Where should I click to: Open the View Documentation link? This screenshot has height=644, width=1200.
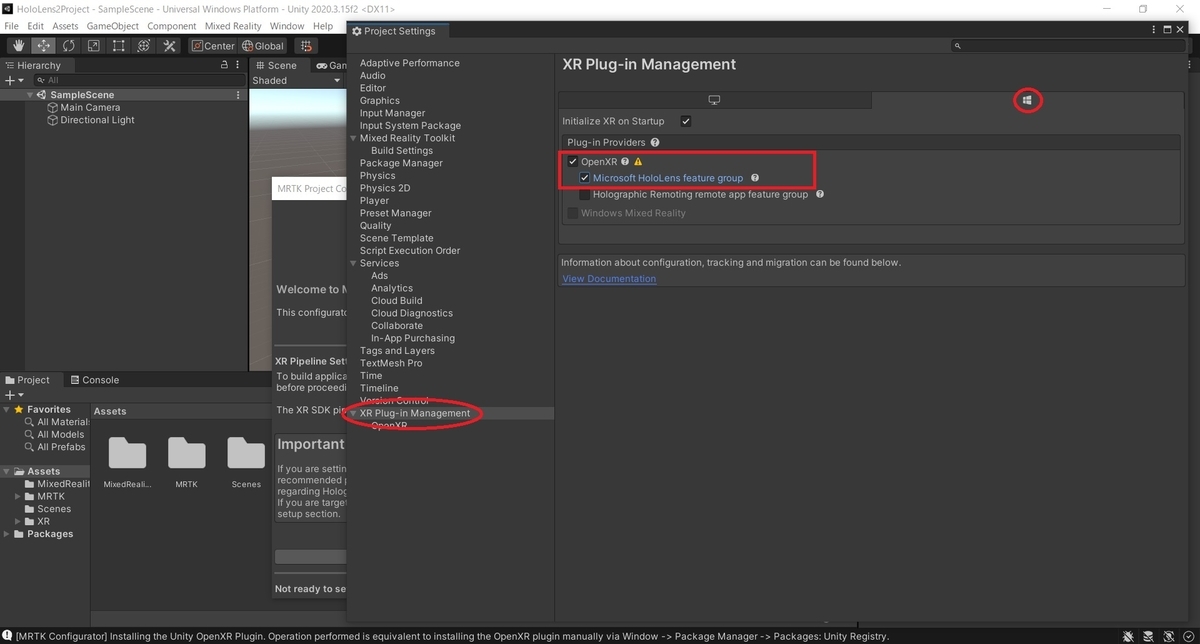pyautogui.click(x=609, y=279)
